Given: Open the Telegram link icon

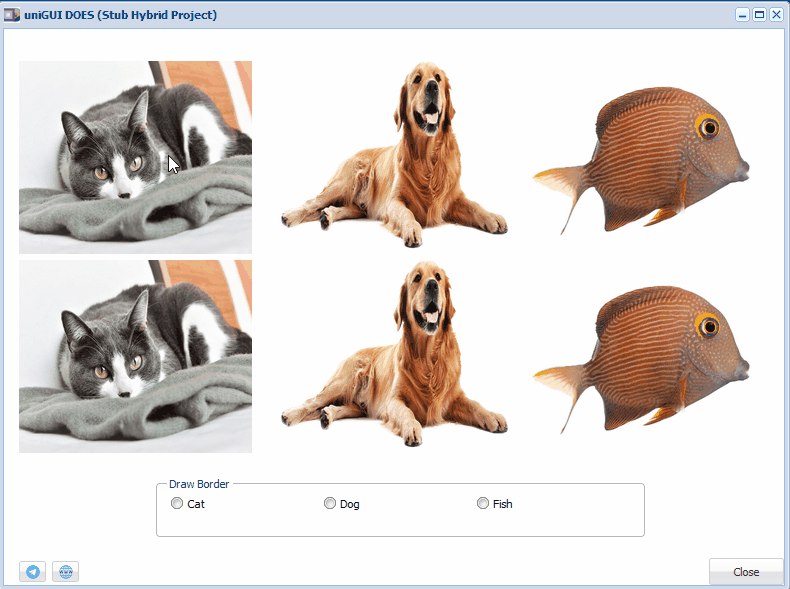Looking at the screenshot, I should (33, 571).
